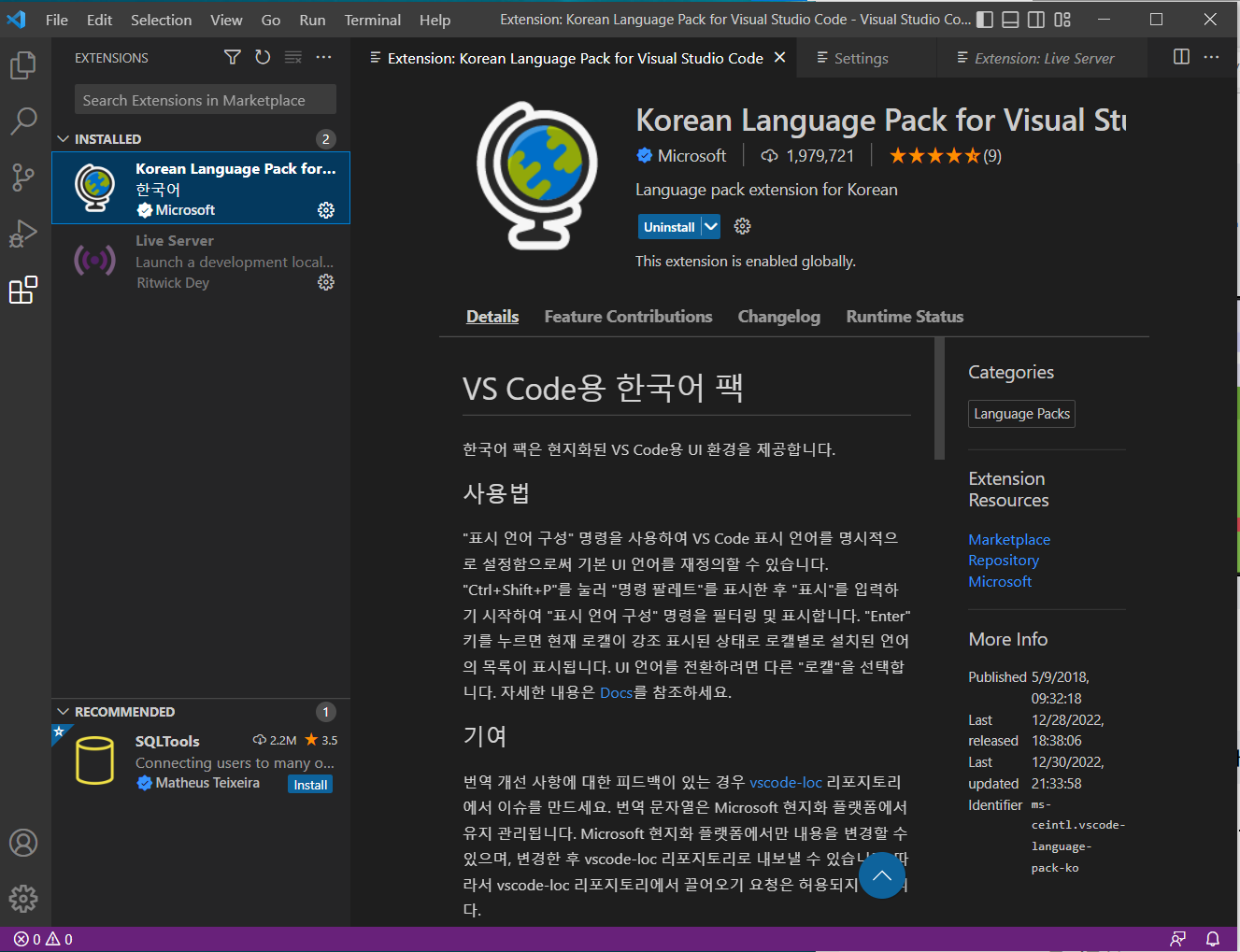Viewport: 1240px width, 952px height.
Task: Open the Uninstall dropdown arrow
Action: click(x=711, y=226)
